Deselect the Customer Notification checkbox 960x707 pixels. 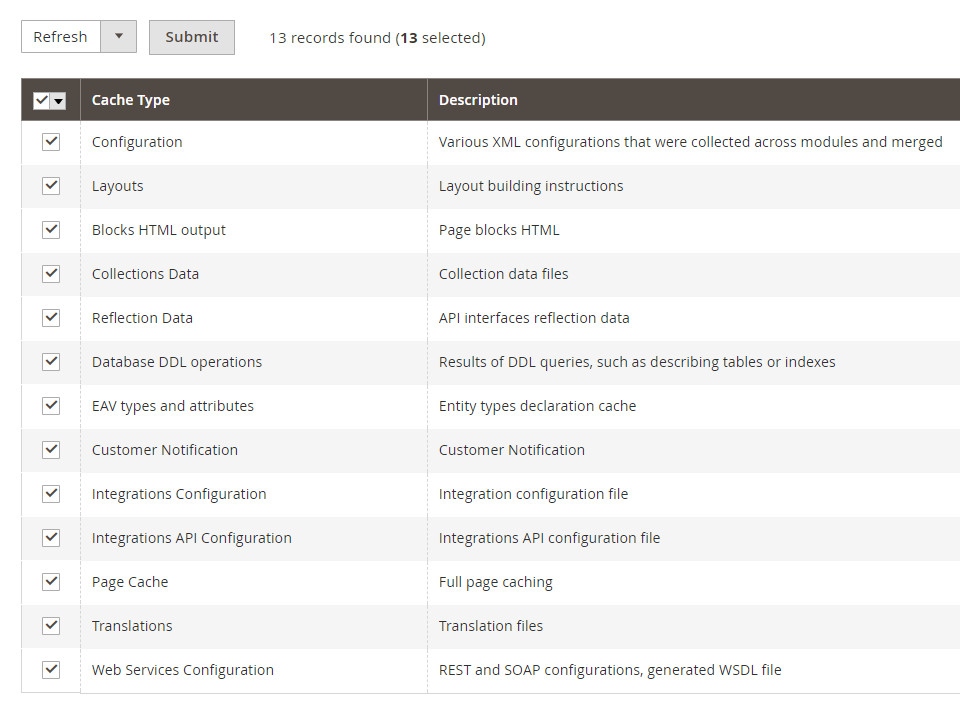(51, 450)
